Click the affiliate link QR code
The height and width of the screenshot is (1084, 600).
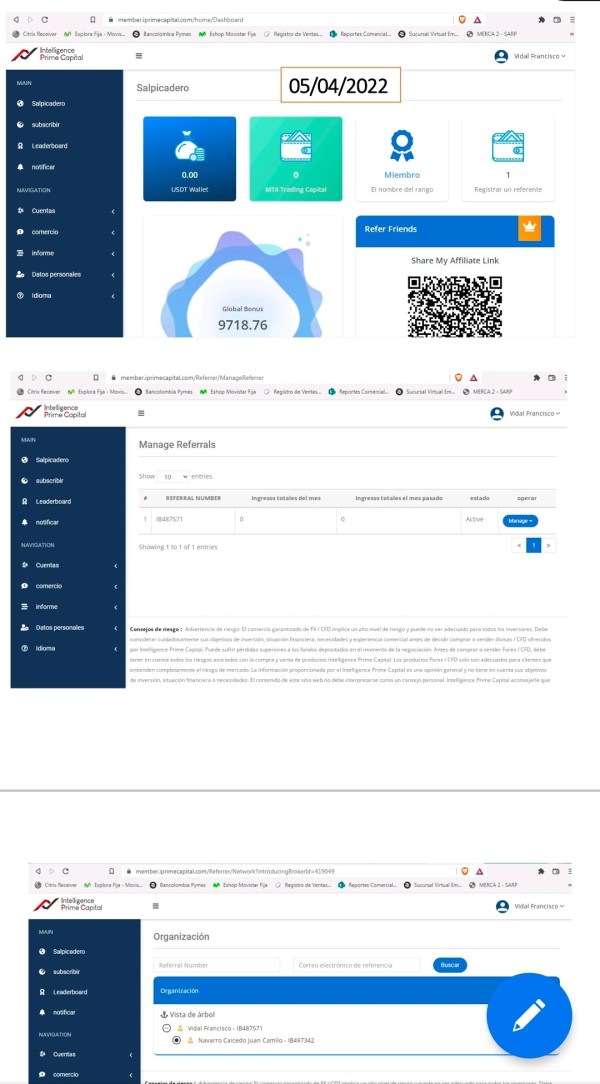[x=454, y=306]
